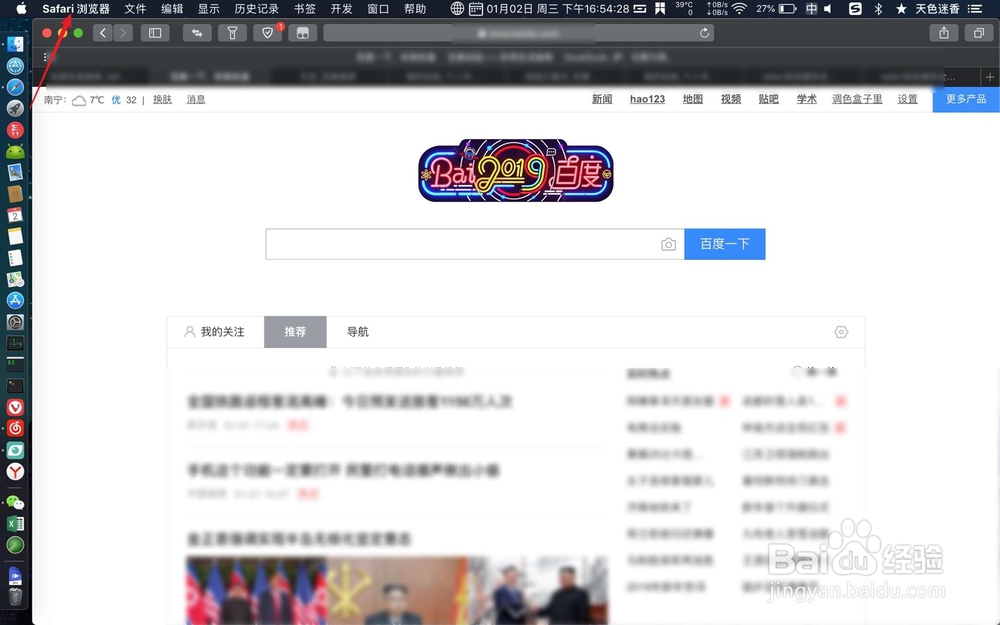Open the 调色盒子里 account link
Screen dimensions: 1000x625
(857, 99)
